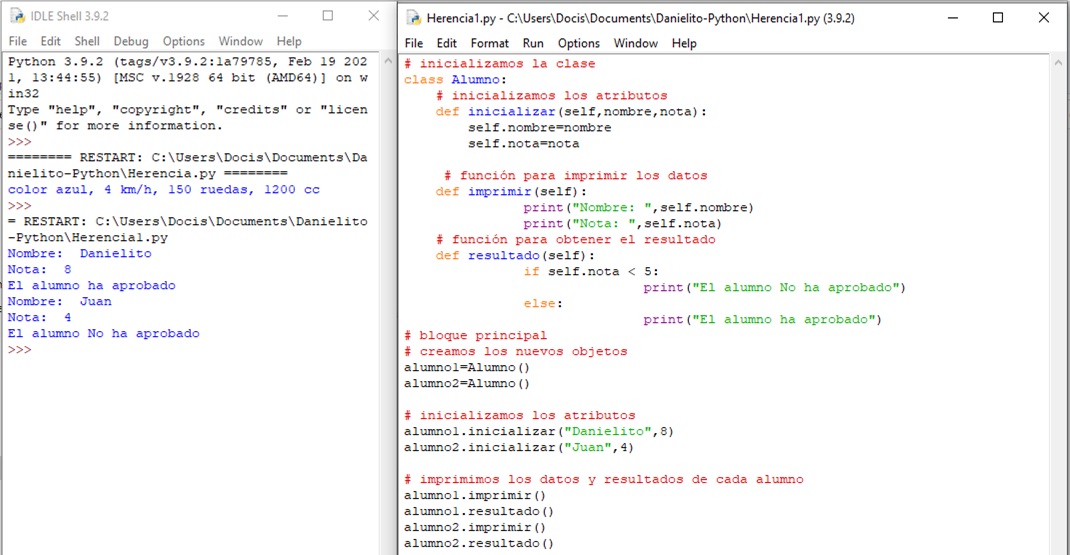Open the Shell menu in IDLE Shell

87,41
